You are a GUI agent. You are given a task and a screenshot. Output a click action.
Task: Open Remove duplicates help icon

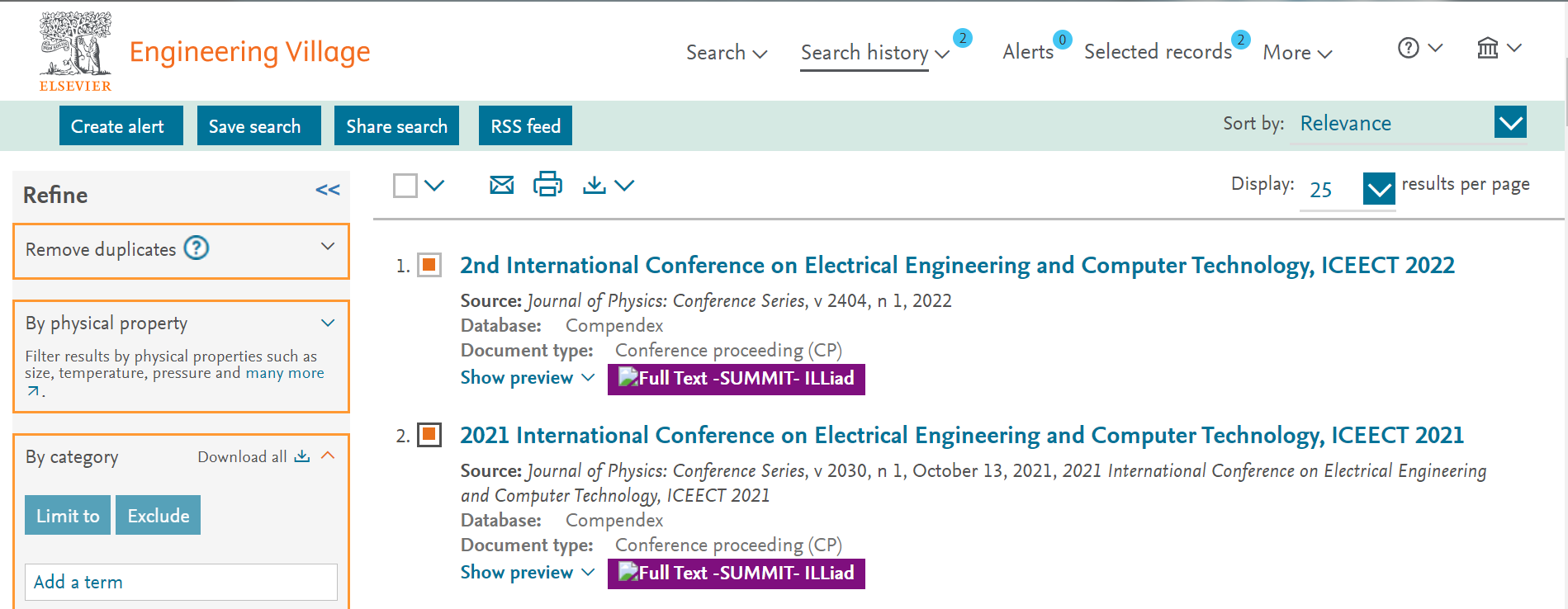[x=197, y=248]
